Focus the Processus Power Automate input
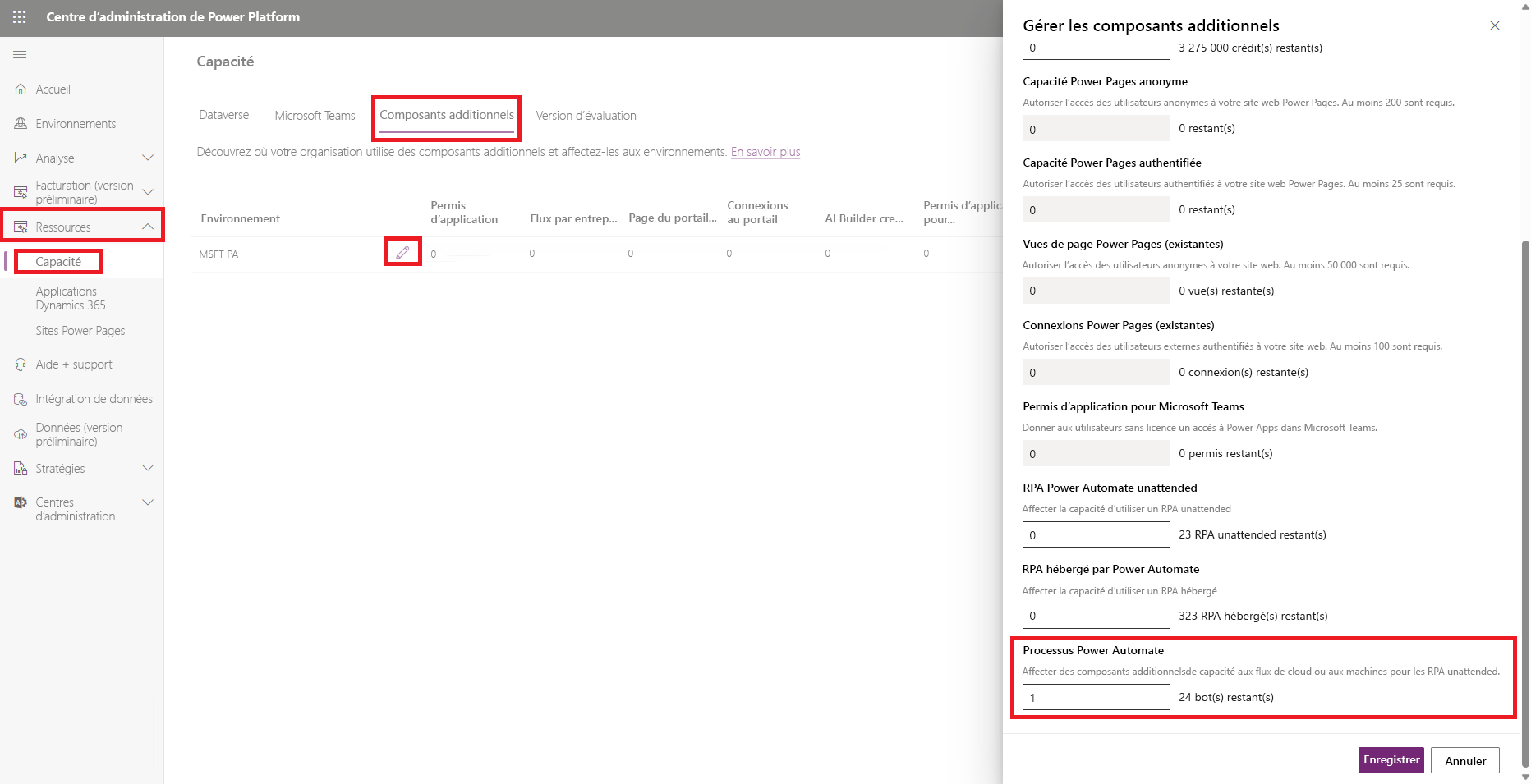Image resolution: width=1531 pixels, height=784 pixels. coord(1096,697)
